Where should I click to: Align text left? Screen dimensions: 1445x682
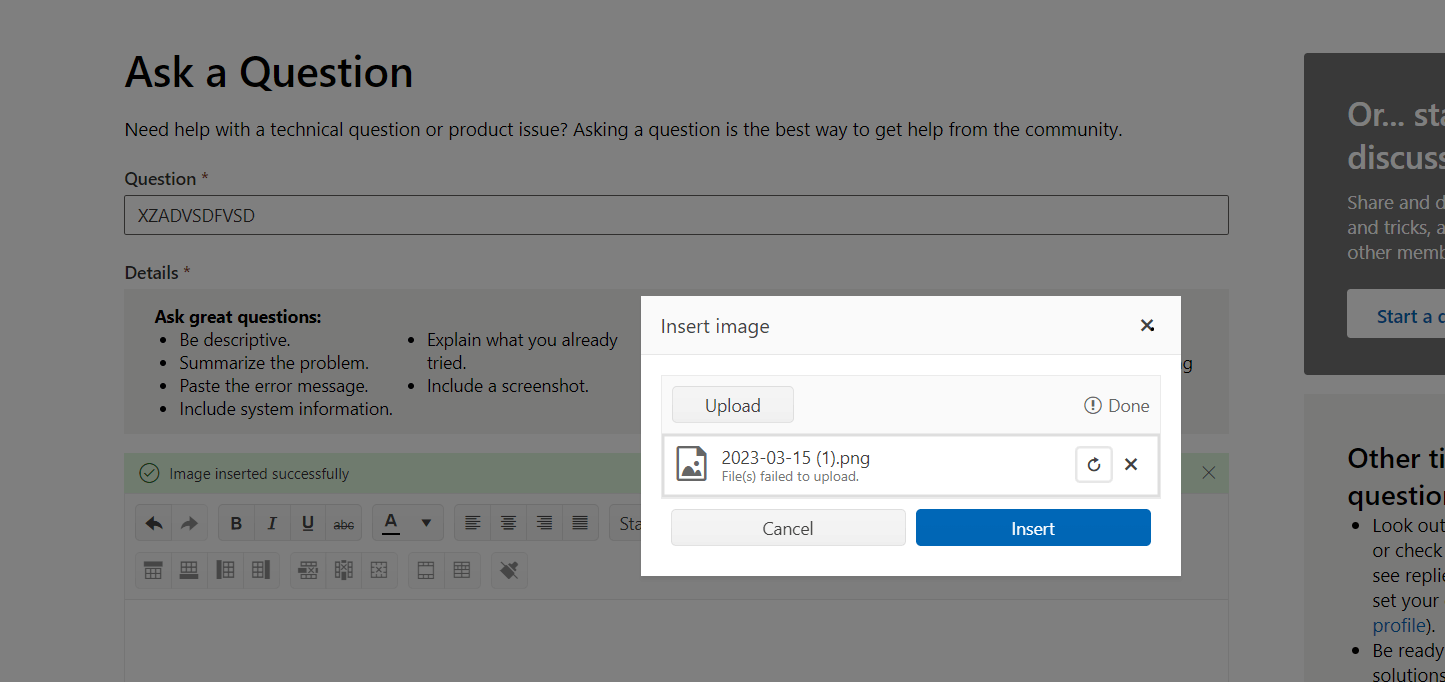[x=473, y=523]
